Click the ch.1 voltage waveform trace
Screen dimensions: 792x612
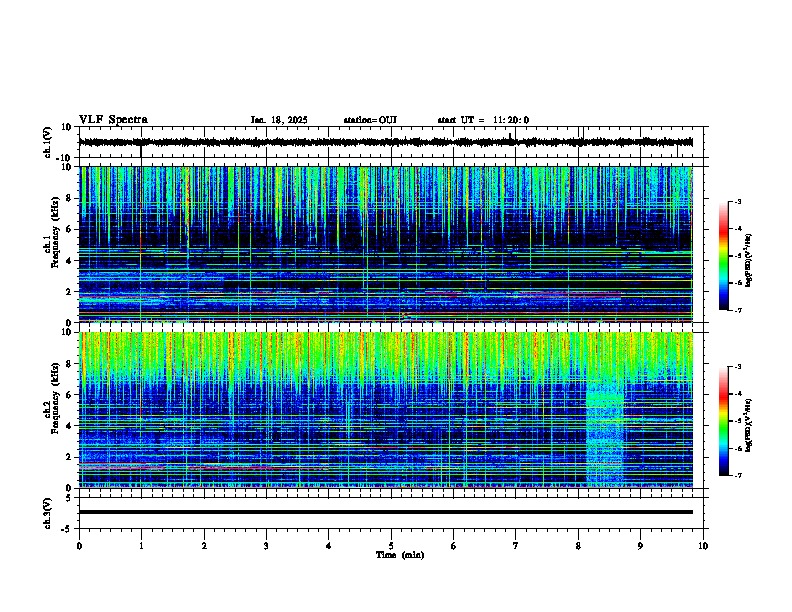386,142
